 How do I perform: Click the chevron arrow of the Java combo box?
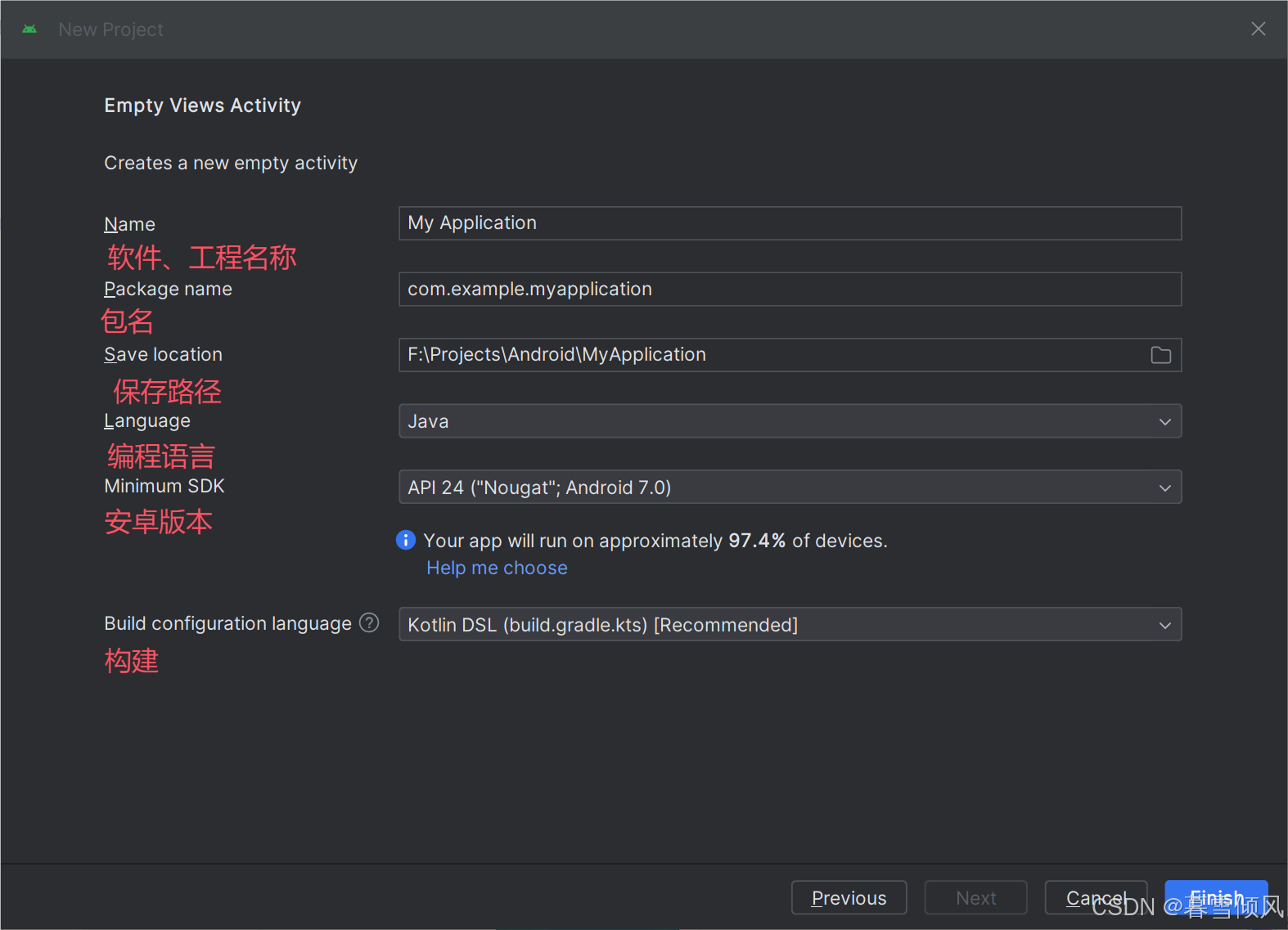pyautogui.click(x=1165, y=422)
